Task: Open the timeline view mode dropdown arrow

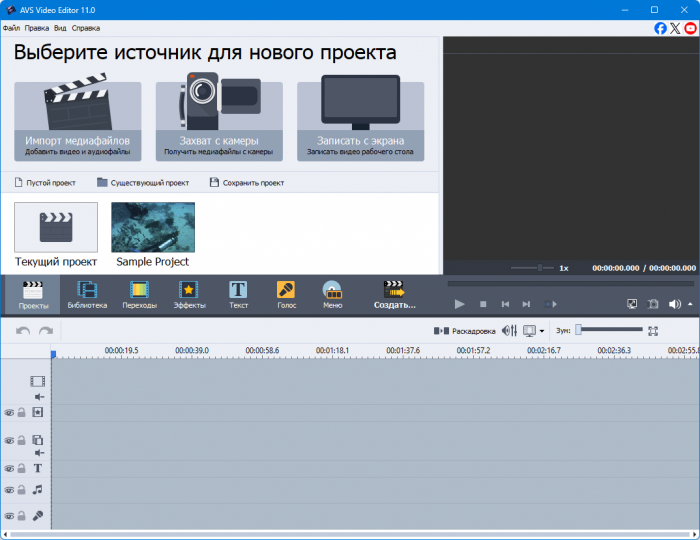Action: (542, 331)
